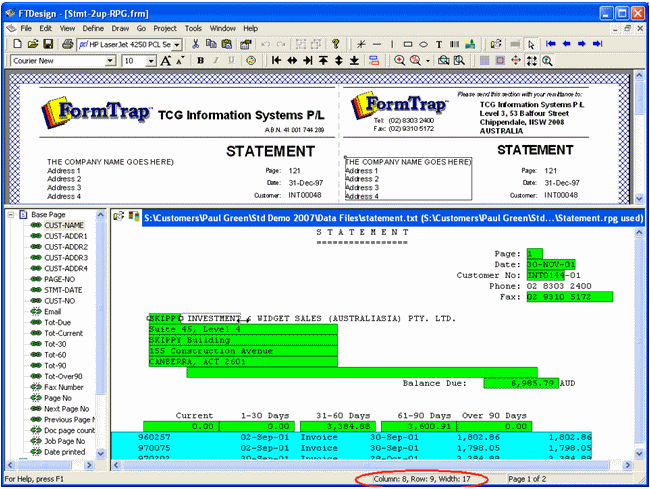The width and height of the screenshot is (650, 489).
Task: Select Tot-Due in the field tree
Action: coord(58,322)
